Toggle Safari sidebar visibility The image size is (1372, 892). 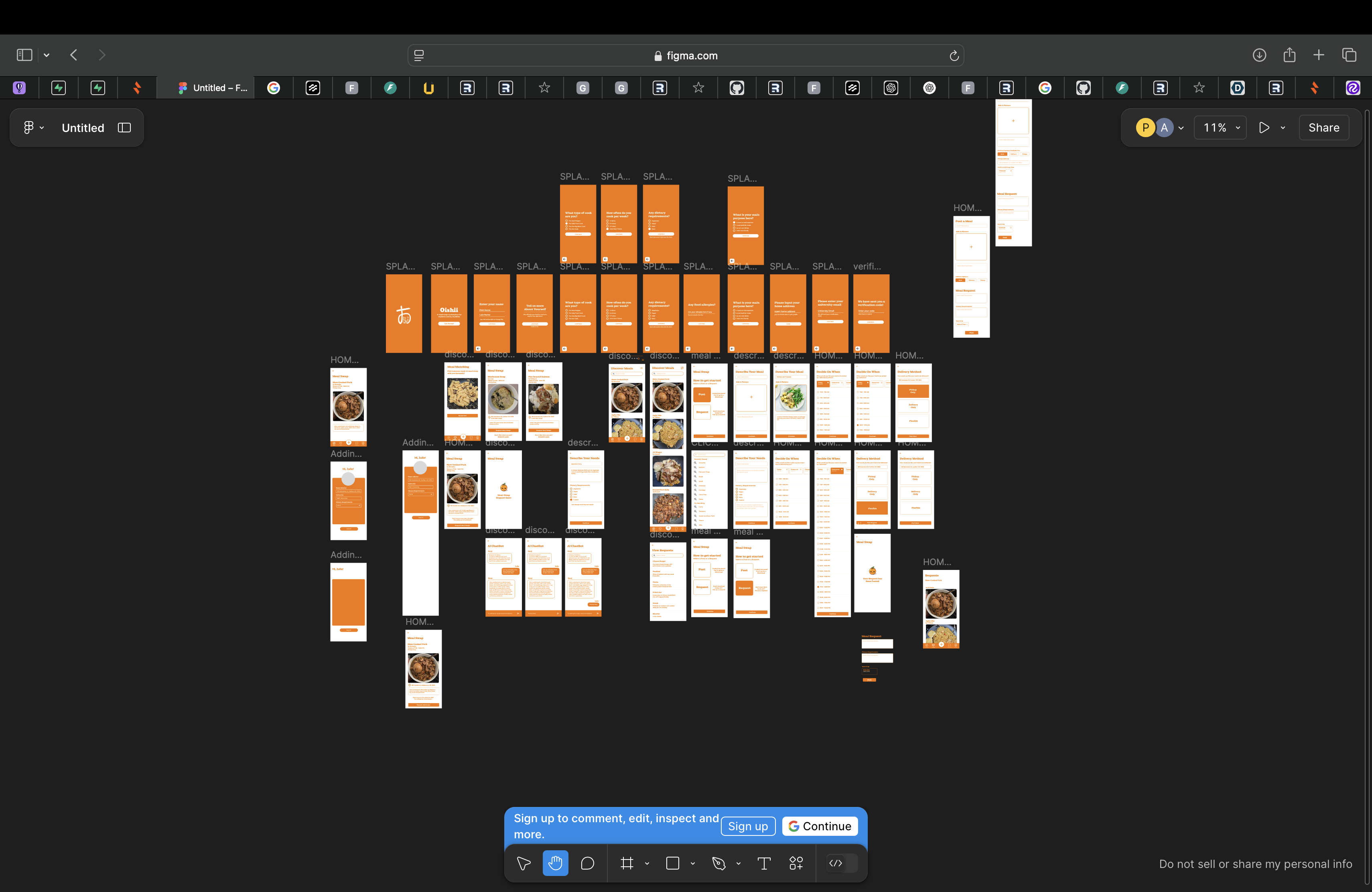[24, 55]
